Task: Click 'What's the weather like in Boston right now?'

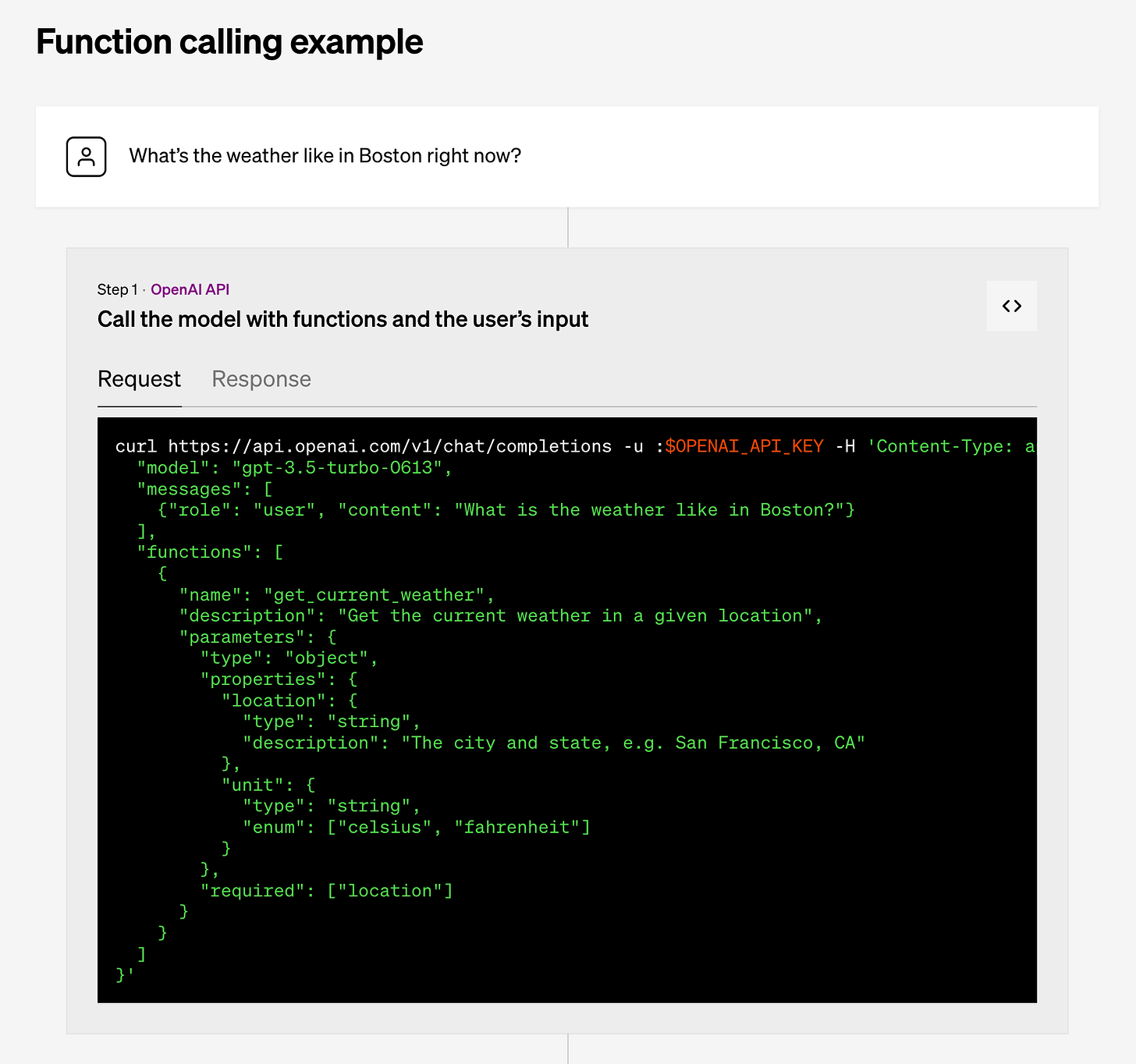Action: [x=325, y=156]
